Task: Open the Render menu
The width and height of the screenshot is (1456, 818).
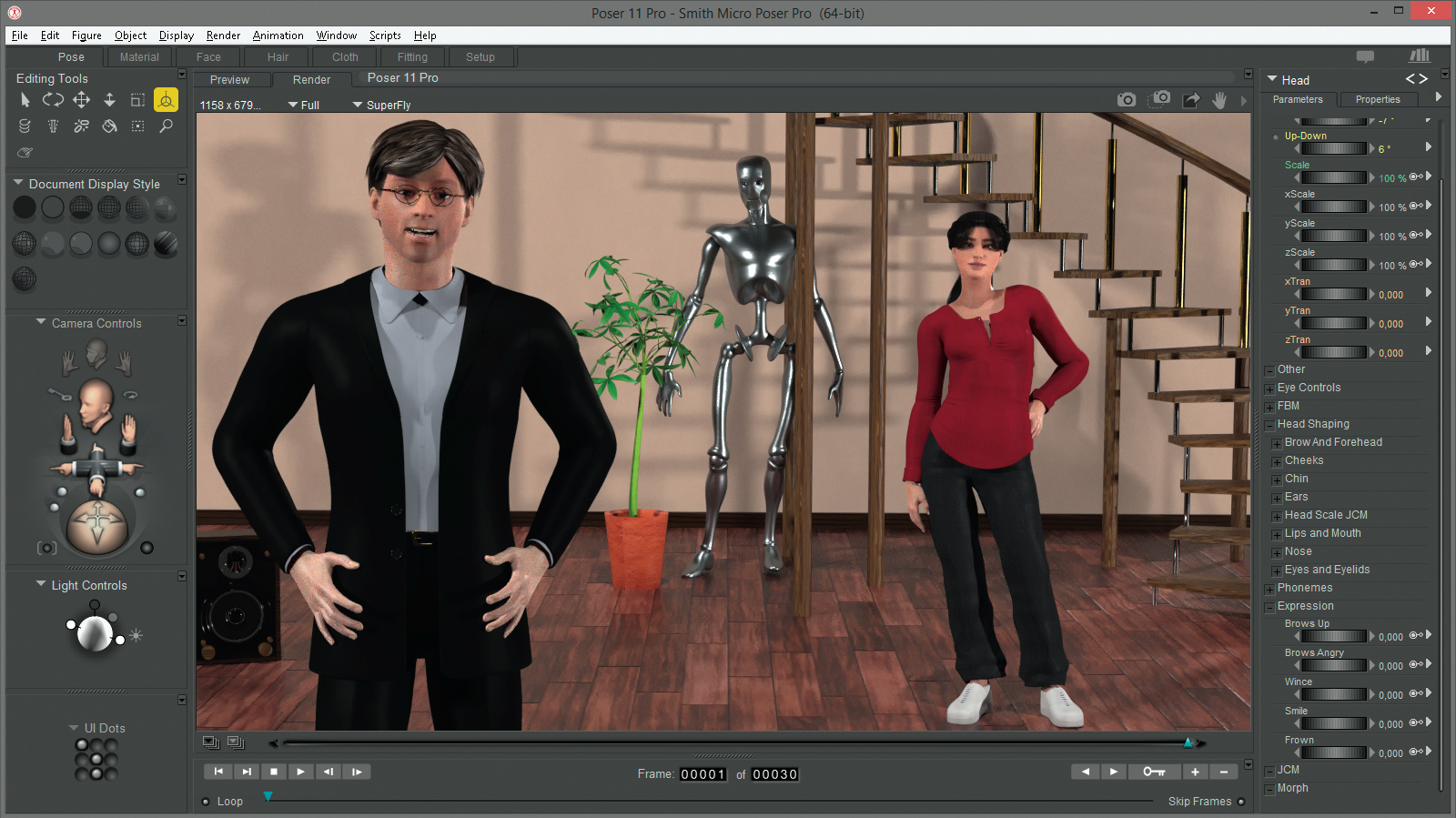Action: point(223,35)
